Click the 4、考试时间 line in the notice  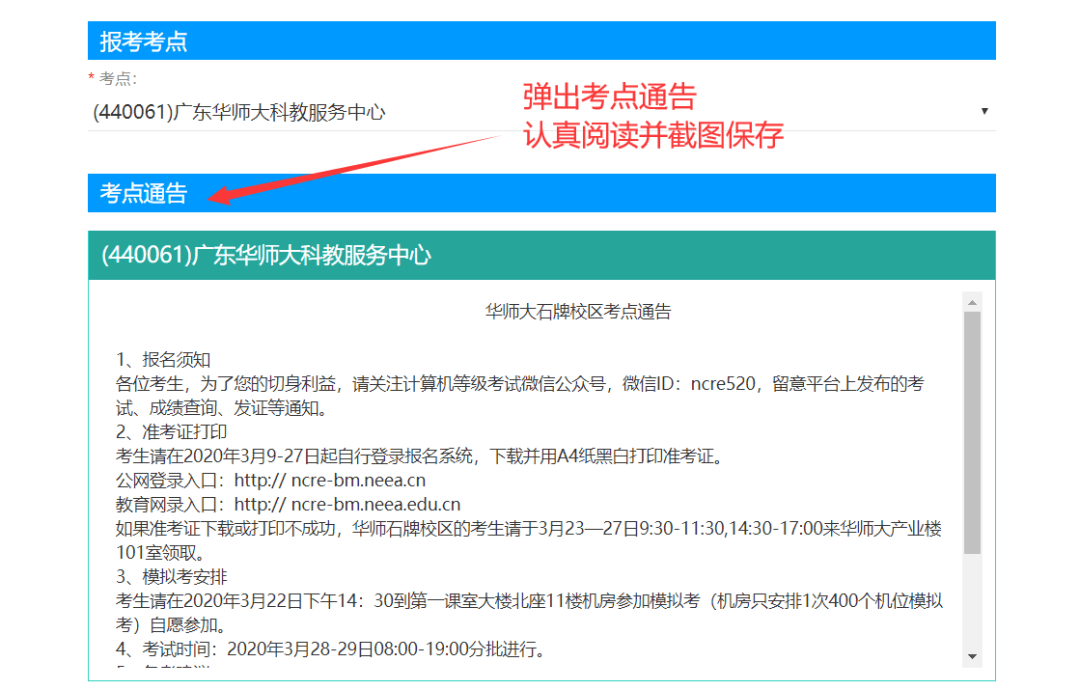click(330, 649)
